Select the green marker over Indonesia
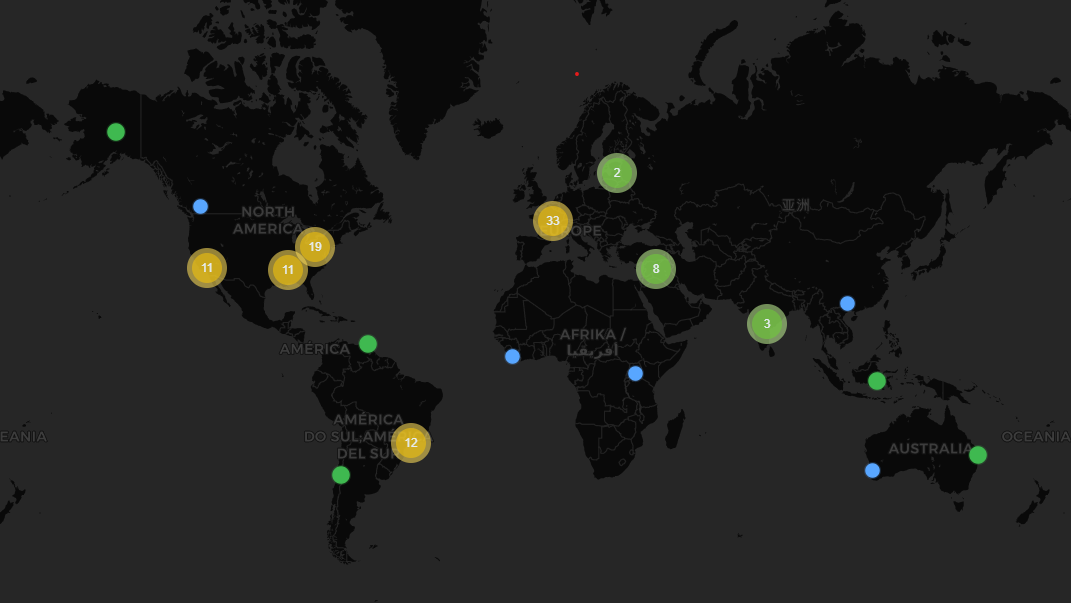 (x=877, y=381)
